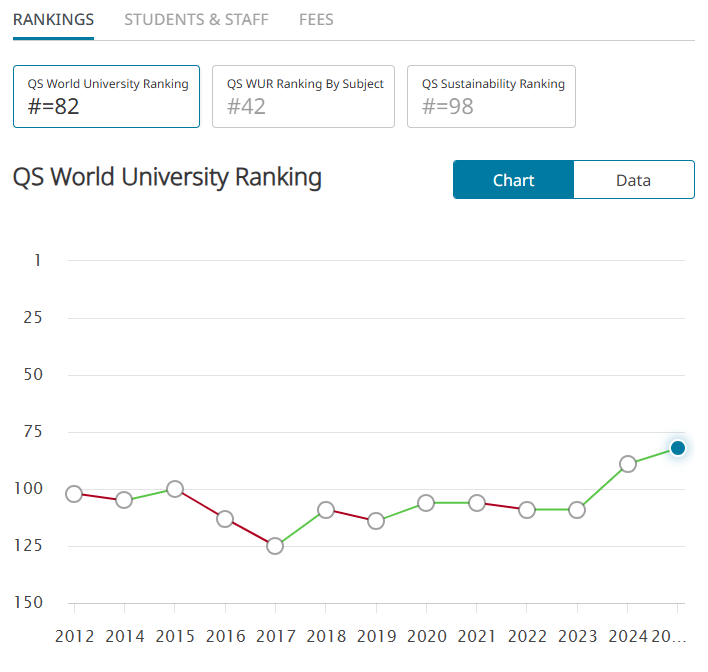The image size is (708, 672).
Task: Switch to the Data view
Action: [x=634, y=180]
